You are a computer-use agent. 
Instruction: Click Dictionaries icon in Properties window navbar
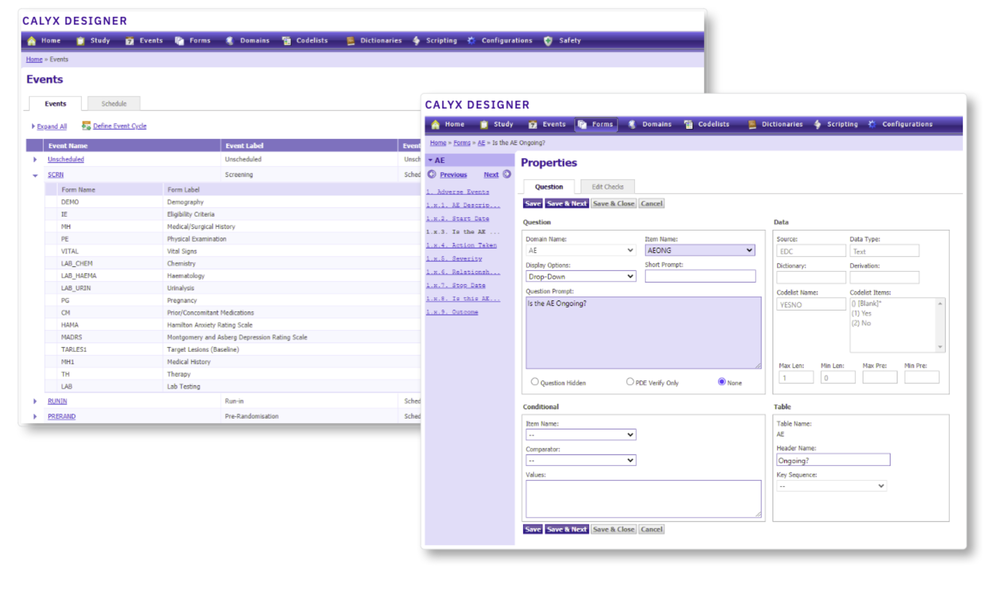pos(752,124)
